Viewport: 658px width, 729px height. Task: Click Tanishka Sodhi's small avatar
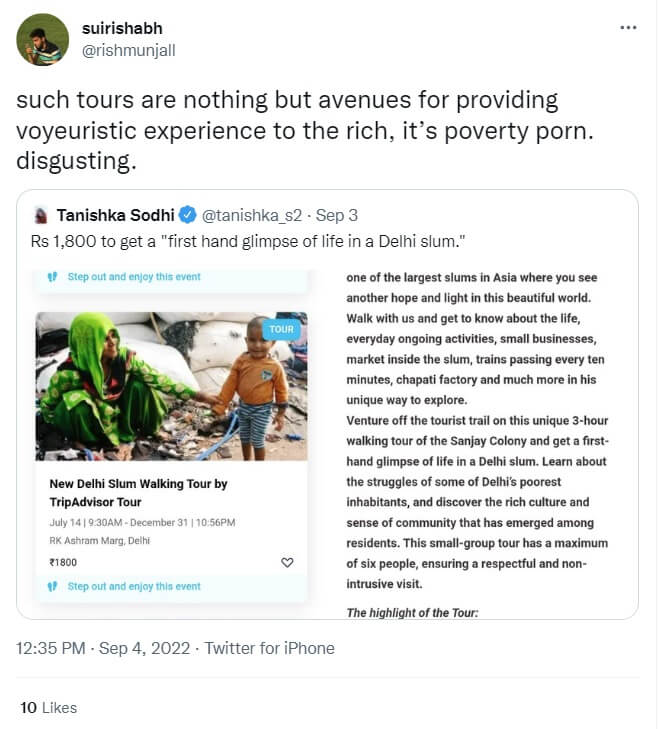point(41,215)
